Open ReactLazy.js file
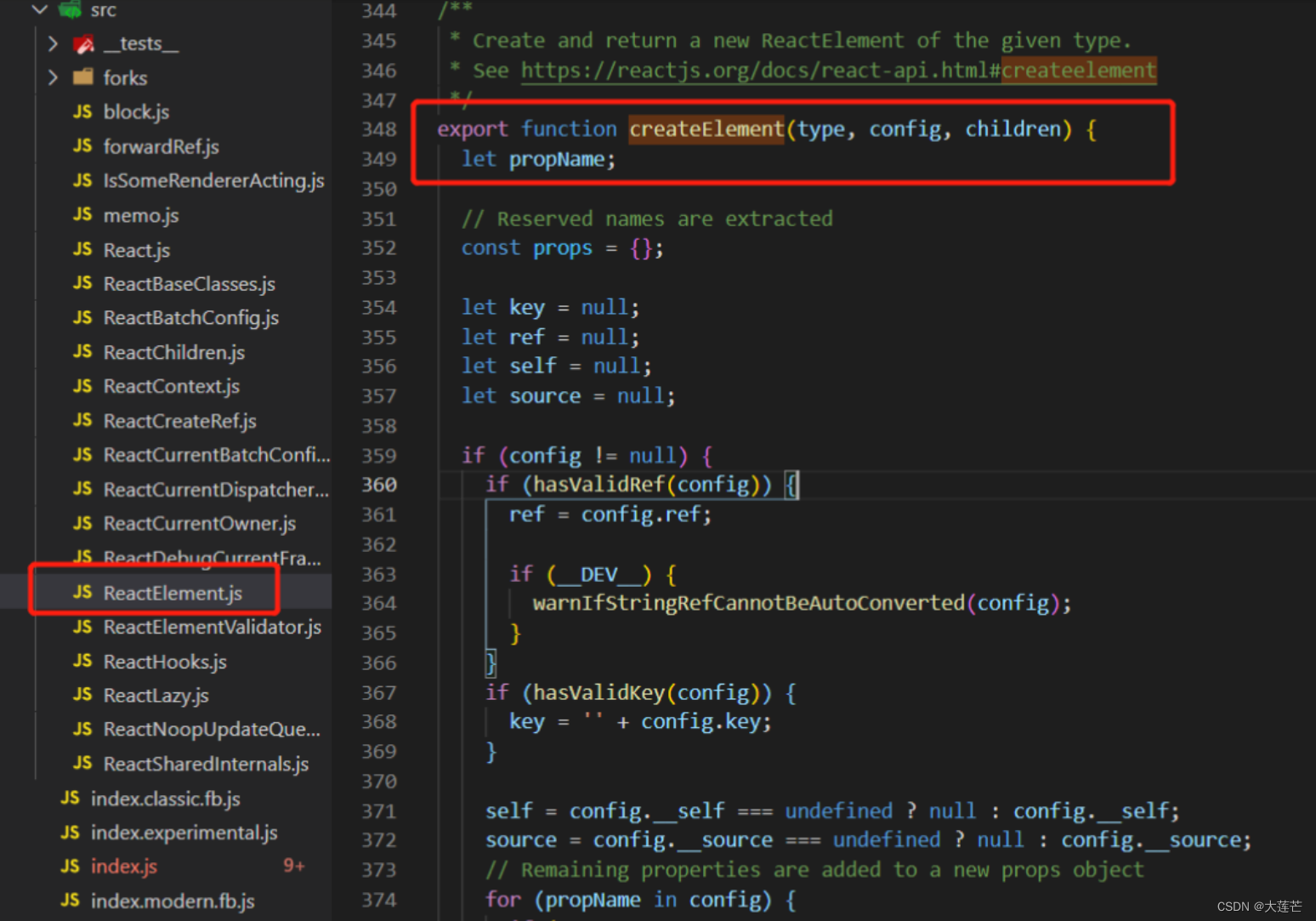This screenshot has width=1316, height=921. [156, 695]
